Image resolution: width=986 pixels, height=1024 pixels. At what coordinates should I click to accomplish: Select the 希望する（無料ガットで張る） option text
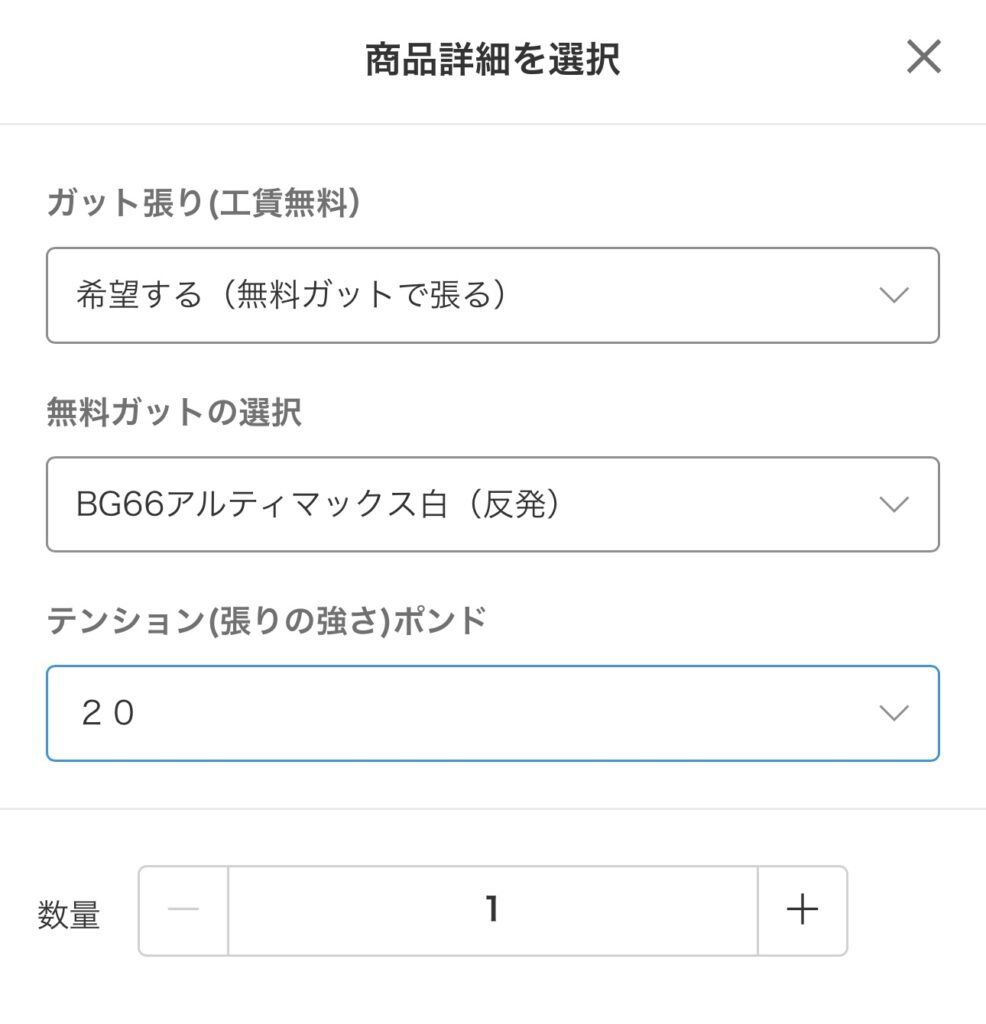click(x=291, y=294)
